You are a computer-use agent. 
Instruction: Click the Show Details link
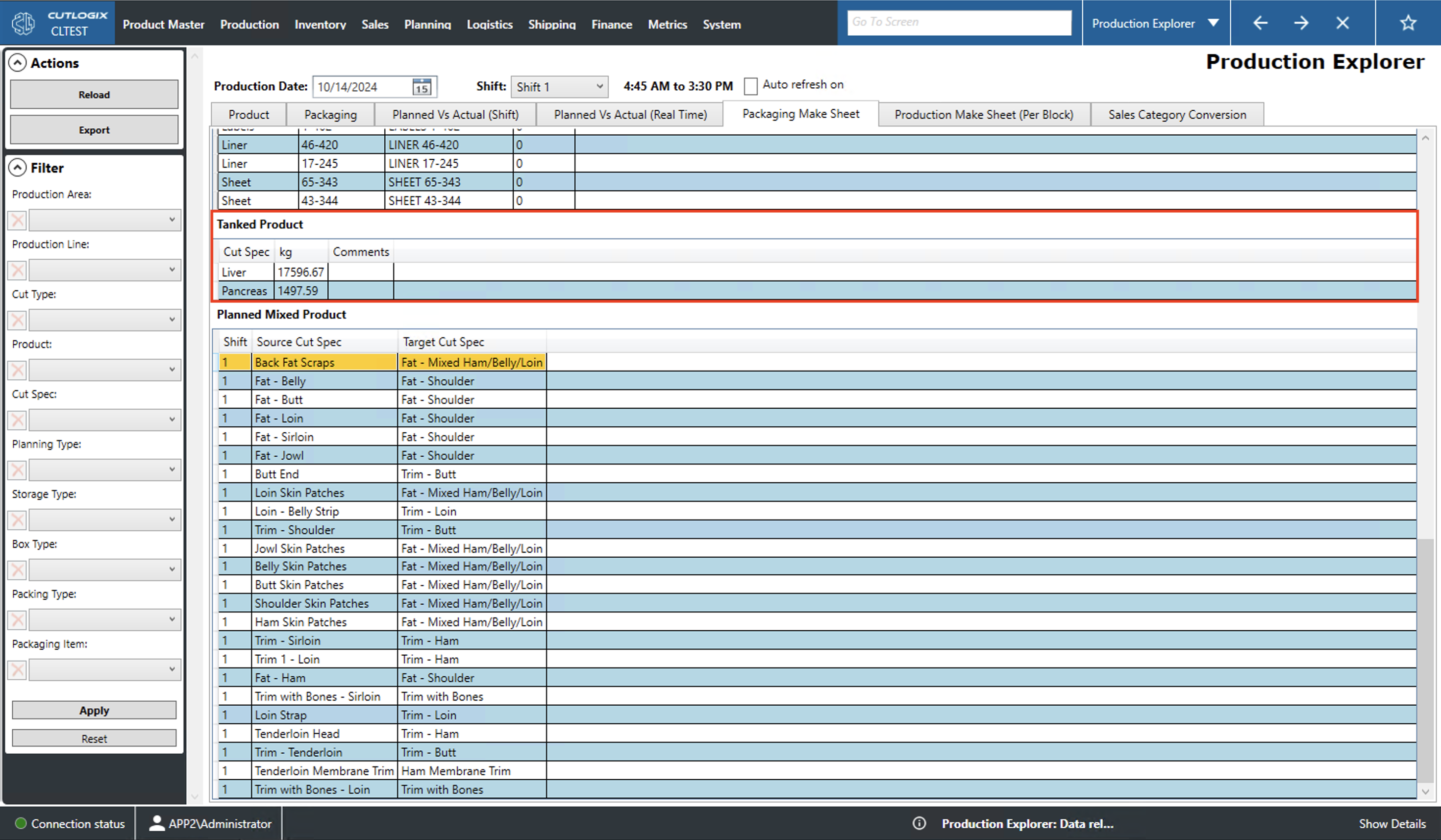pyautogui.click(x=1392, y=823)
